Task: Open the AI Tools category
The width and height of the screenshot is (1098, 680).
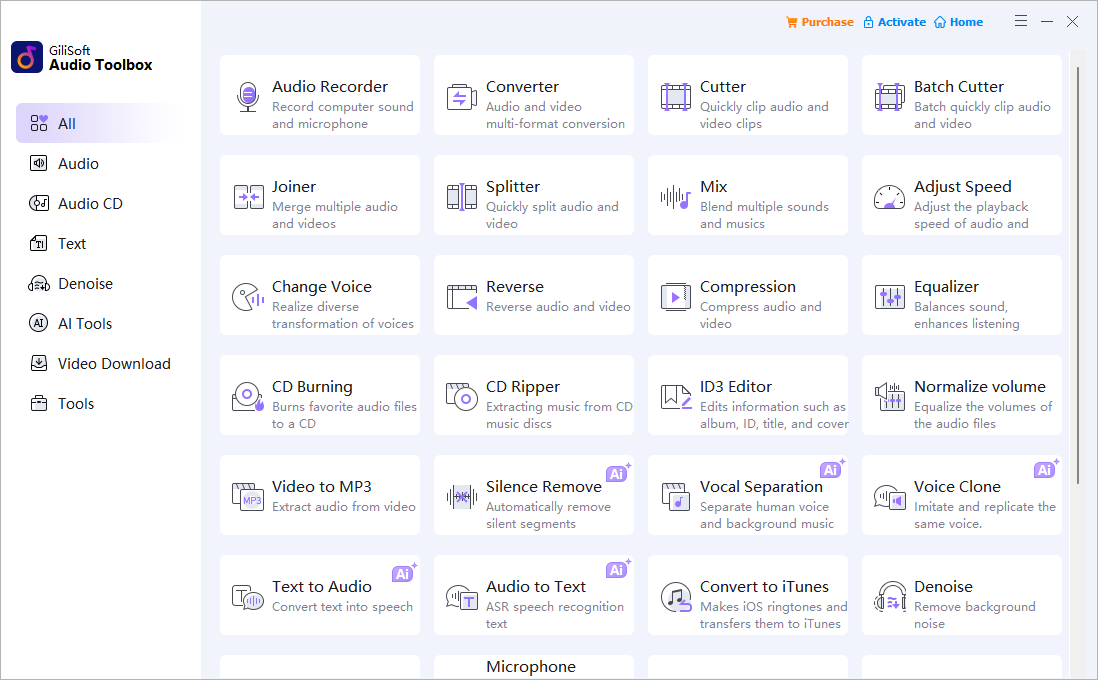Action: click(x=97, y=324)
